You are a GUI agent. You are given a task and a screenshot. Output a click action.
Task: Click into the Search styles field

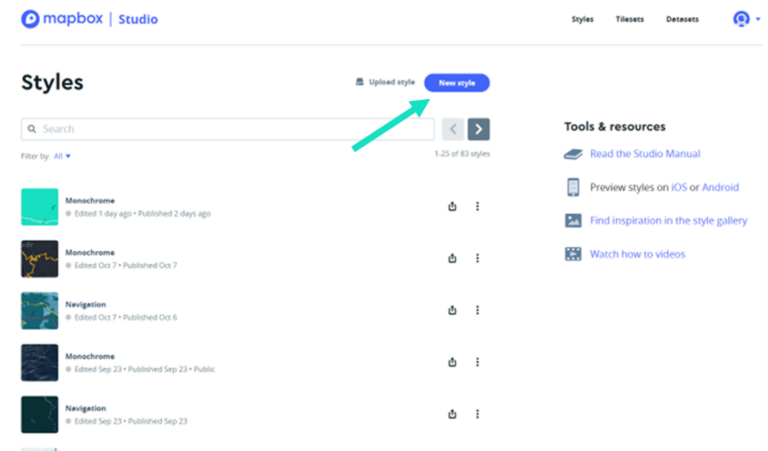click(230, 129)
